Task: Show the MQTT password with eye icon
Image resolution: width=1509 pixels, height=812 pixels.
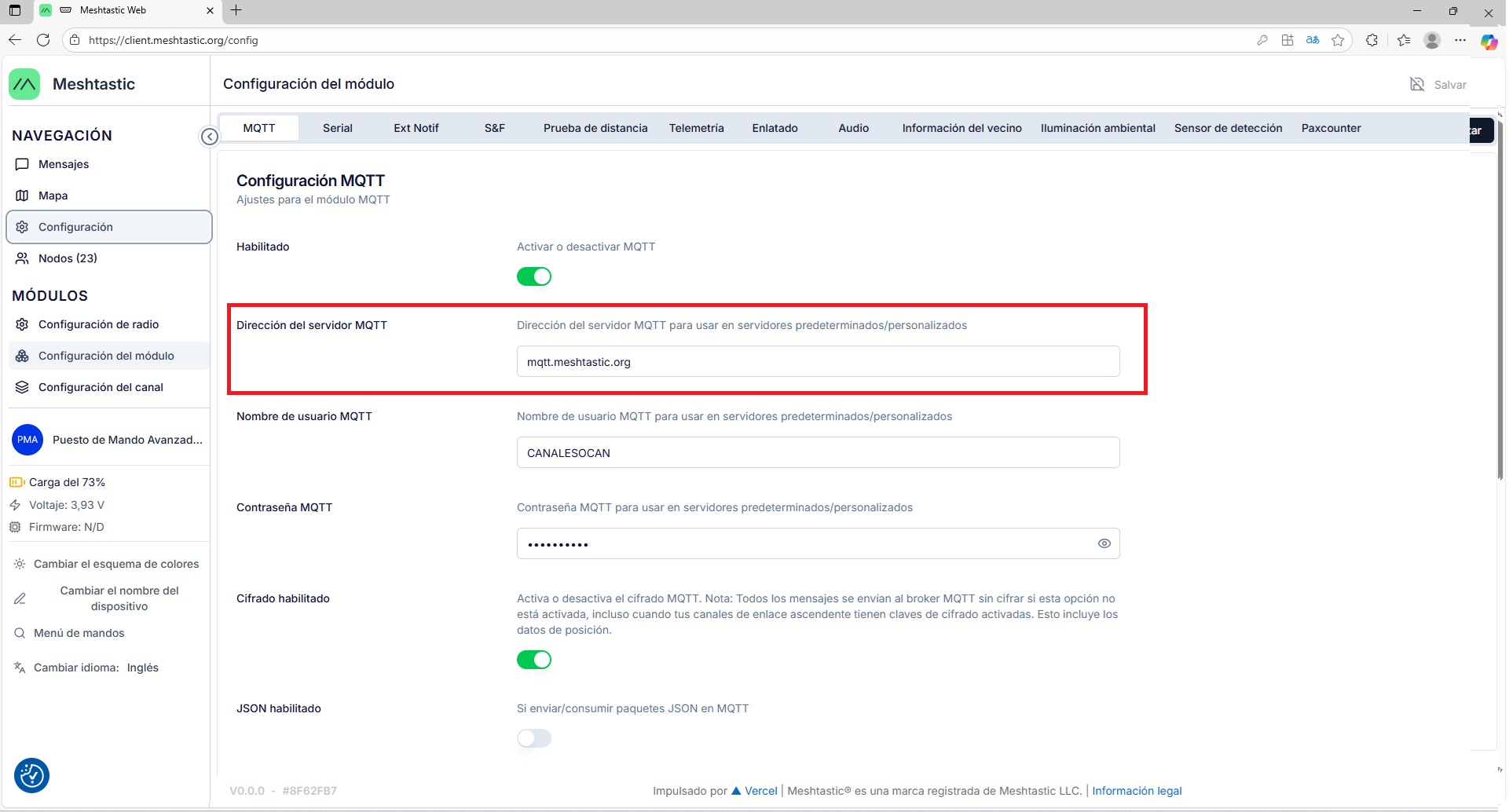Action: point(1104,543)
